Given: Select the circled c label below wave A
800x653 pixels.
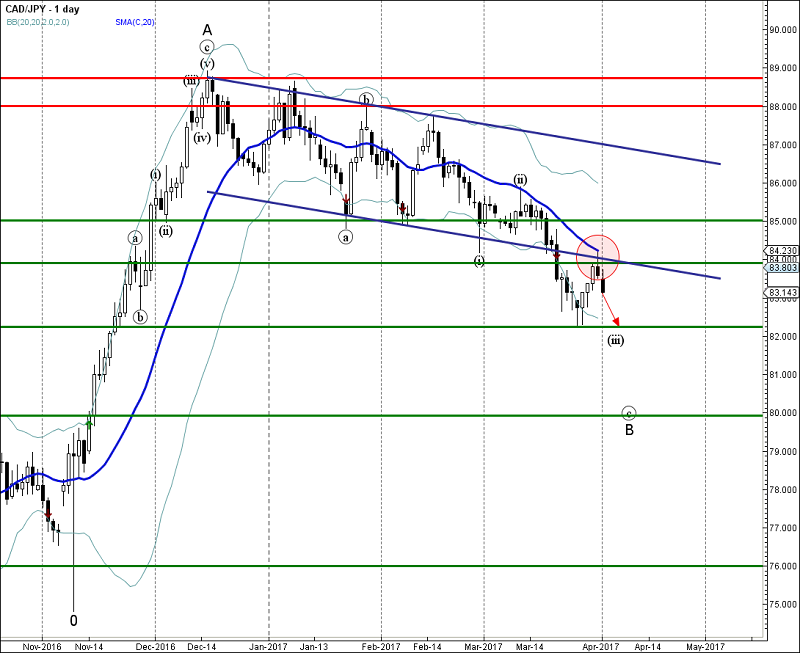Looking at the screenshot, I should click(x=206, y=47).
